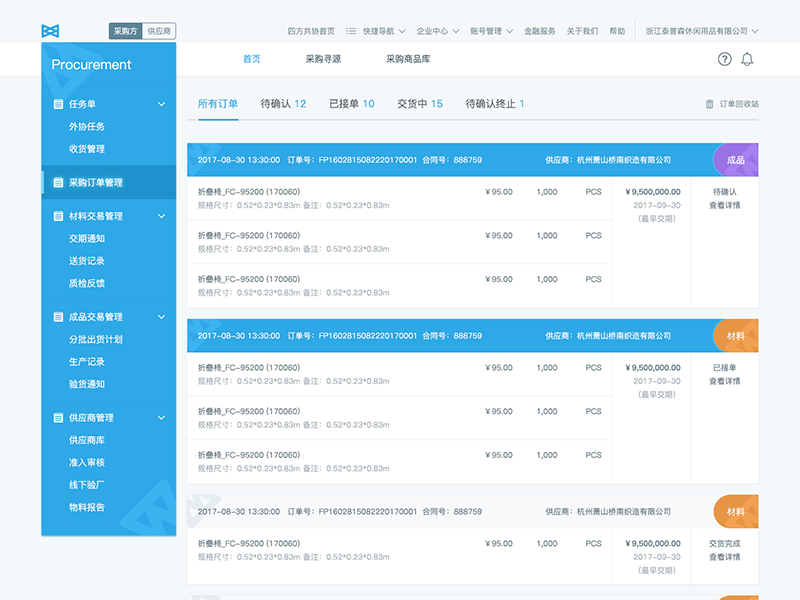Viewport: 800px width, 600px height.
Task: Click the 材料交易管理 sidebar icon
Action: [x=58, y=216]
